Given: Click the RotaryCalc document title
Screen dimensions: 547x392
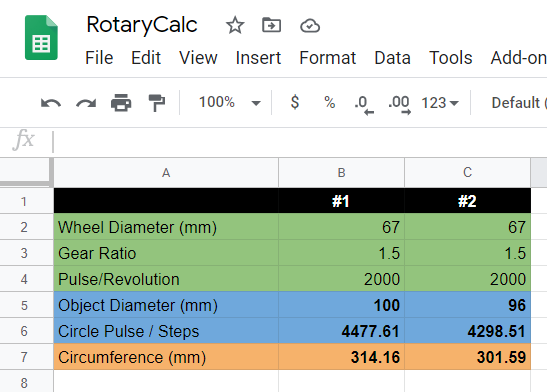Looking at the screenshot, I should tap(142, 25).
